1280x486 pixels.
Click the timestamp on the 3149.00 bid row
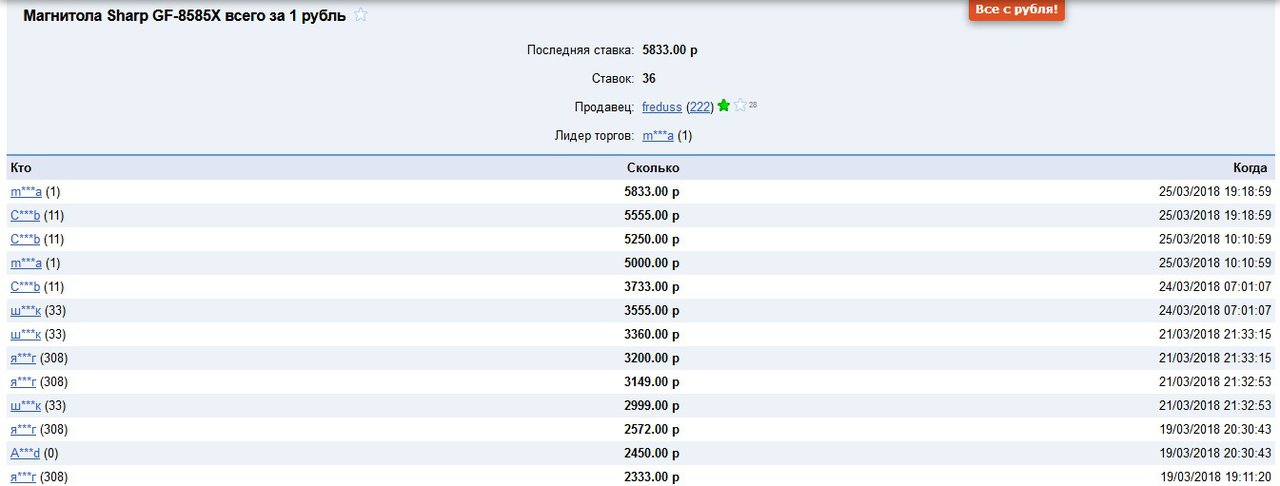[1215, 382]
